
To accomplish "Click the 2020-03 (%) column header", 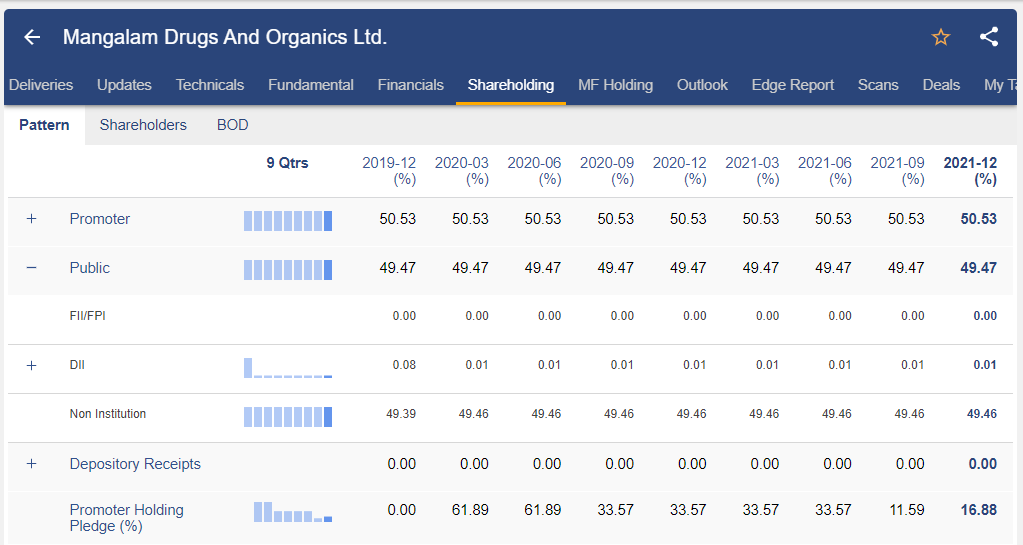I will point(461,171).
